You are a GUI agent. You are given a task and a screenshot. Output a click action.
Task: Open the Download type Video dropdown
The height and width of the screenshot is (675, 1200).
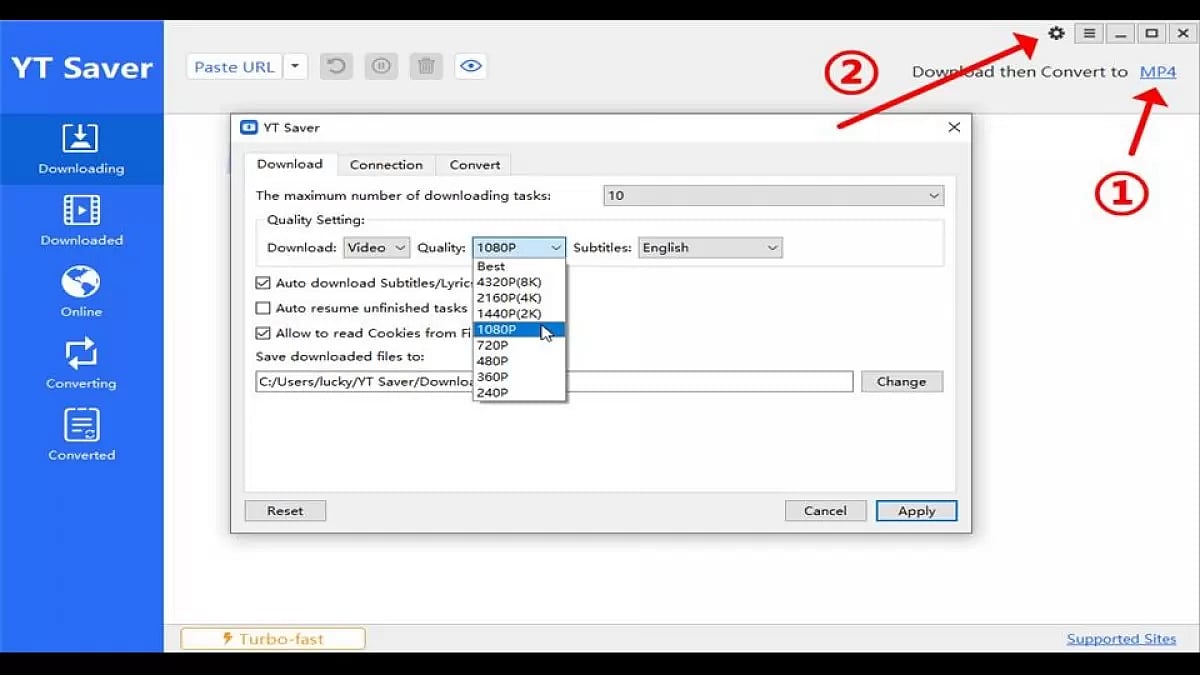(376, 248)
